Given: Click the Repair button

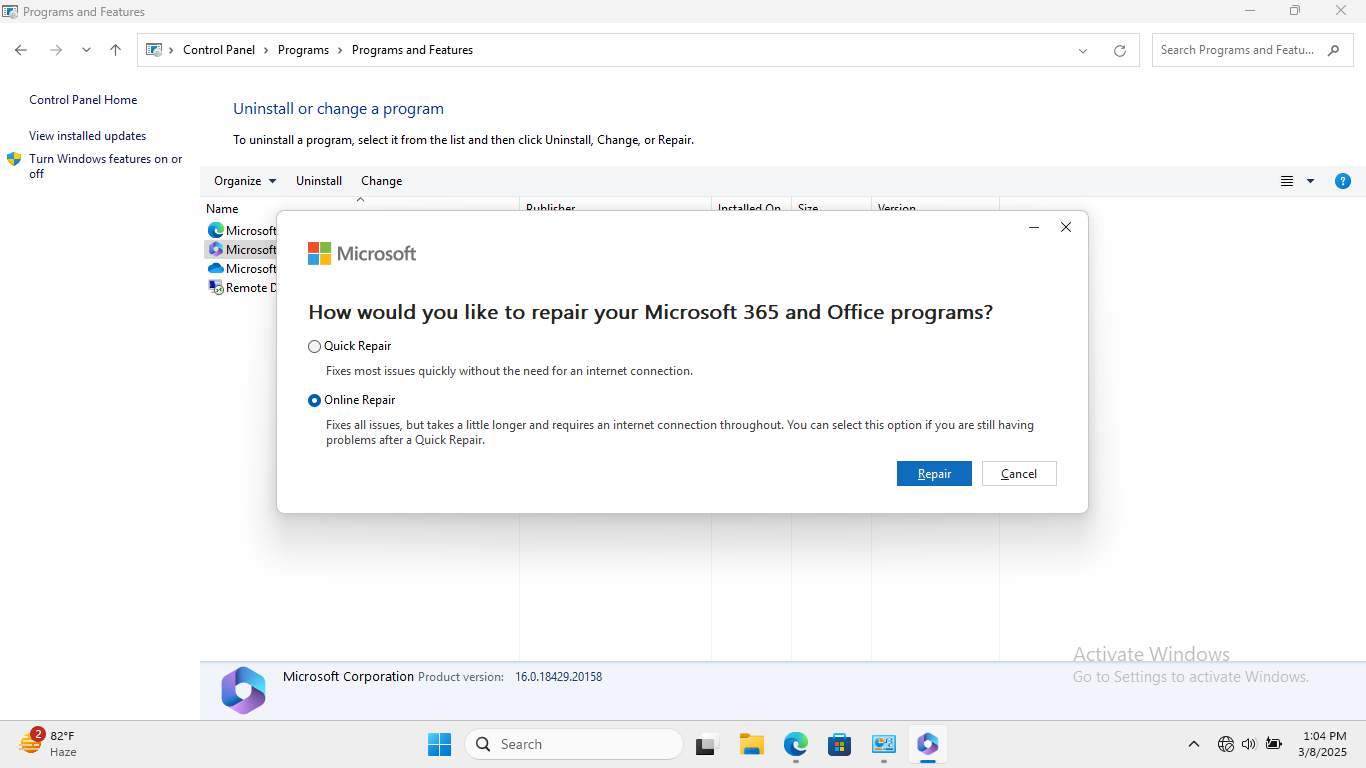Looking at the screenshot, I should pyautogui.click(x=934, y=474).
